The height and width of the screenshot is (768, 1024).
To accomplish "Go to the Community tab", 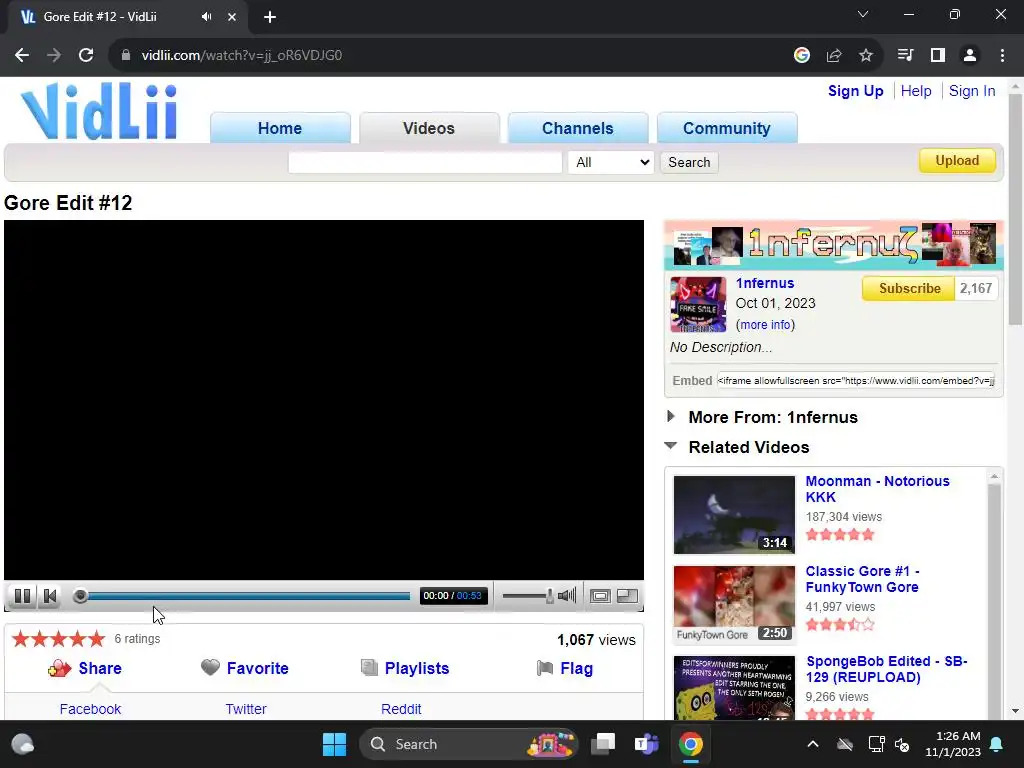I will tap(727, 128).
